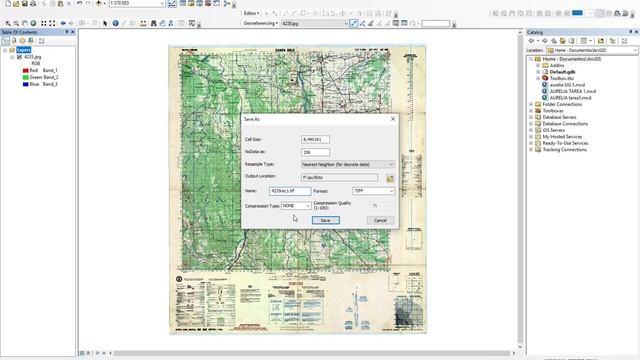This screenshot has width=640, height=360.
Task: Select aurelia SIG 5.mxd in Catalog
Action: 567,85
